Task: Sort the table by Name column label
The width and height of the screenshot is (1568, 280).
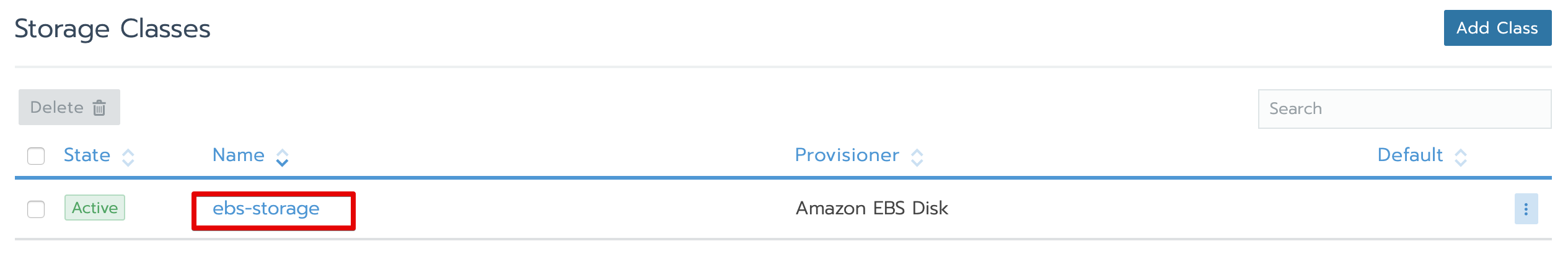Action: point(238,155)
